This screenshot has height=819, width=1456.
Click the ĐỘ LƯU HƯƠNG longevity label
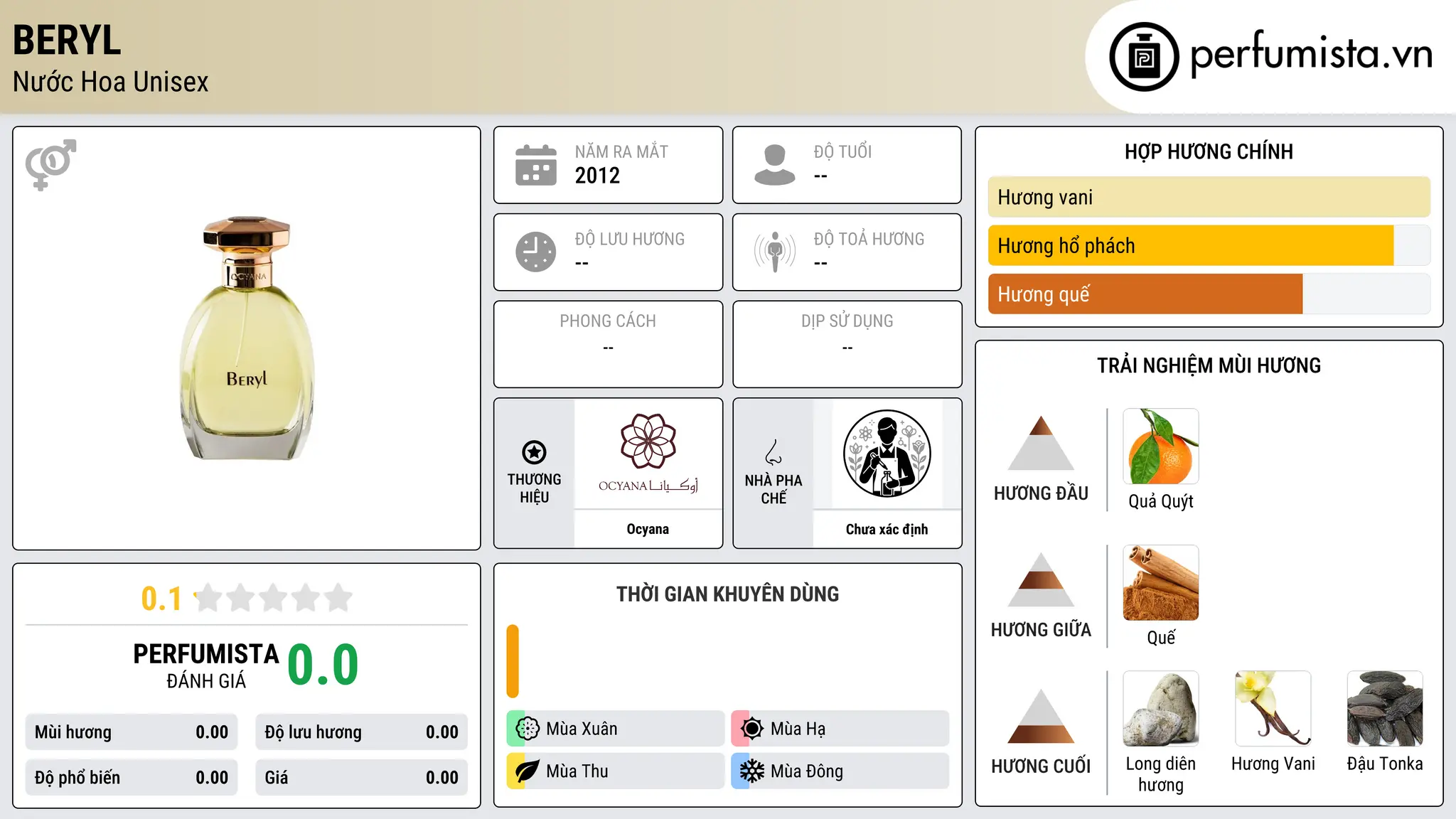630,239
